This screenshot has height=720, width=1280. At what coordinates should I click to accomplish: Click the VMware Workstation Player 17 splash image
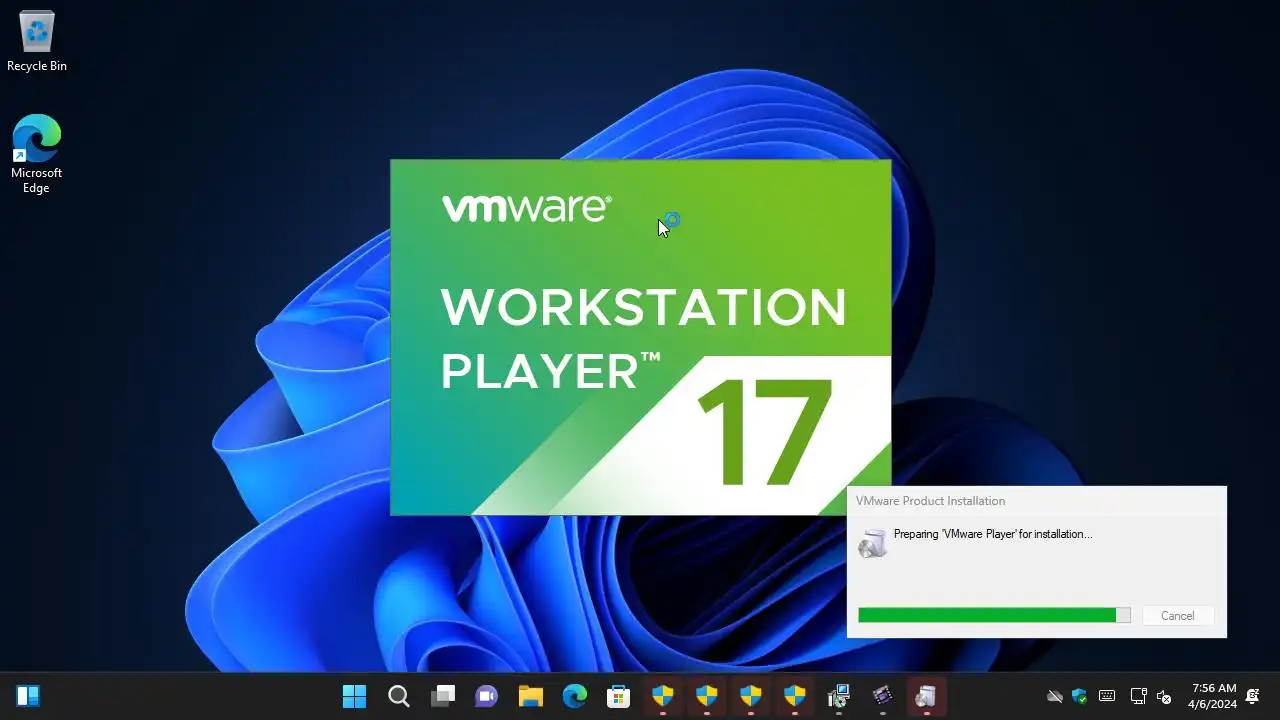[x=640, y=337]
